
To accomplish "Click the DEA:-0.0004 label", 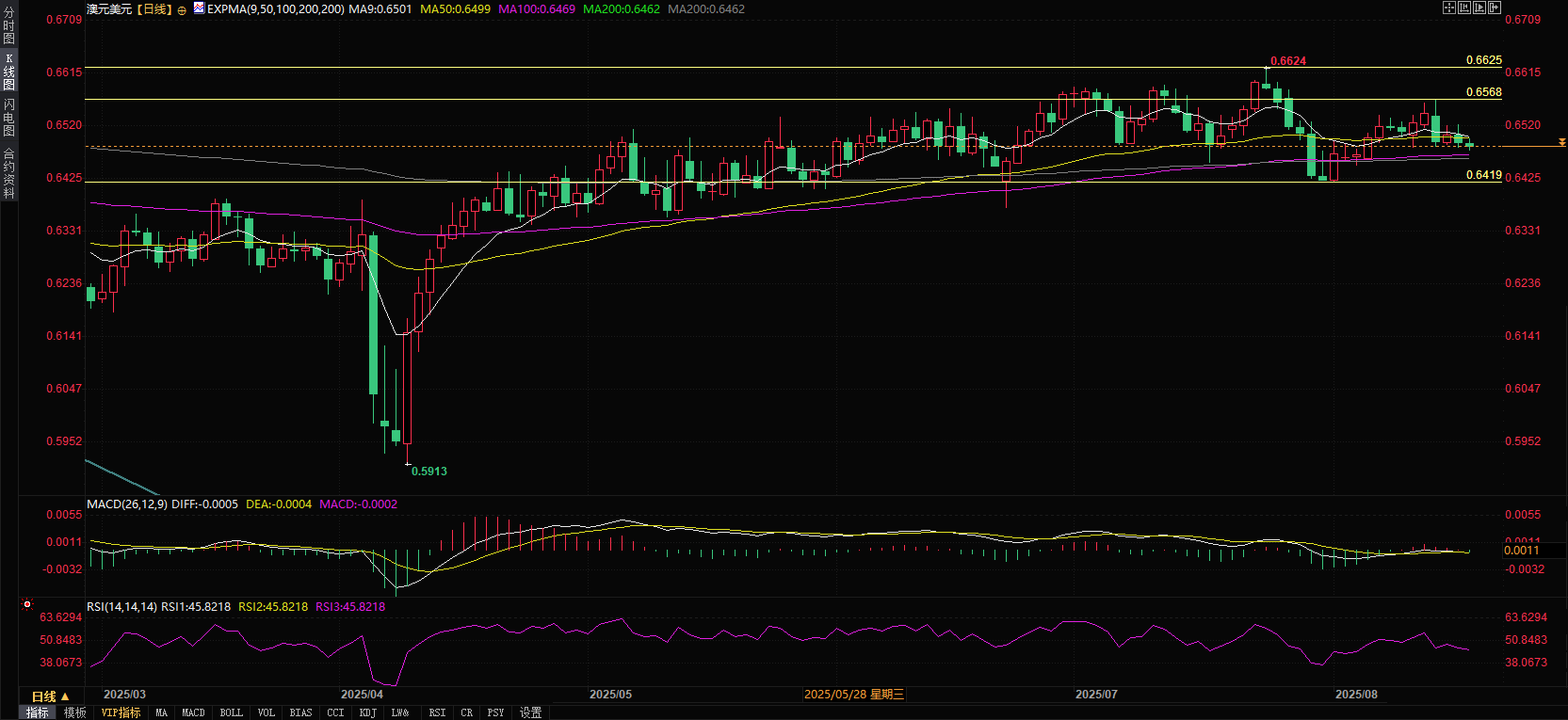I will [279, 504].
